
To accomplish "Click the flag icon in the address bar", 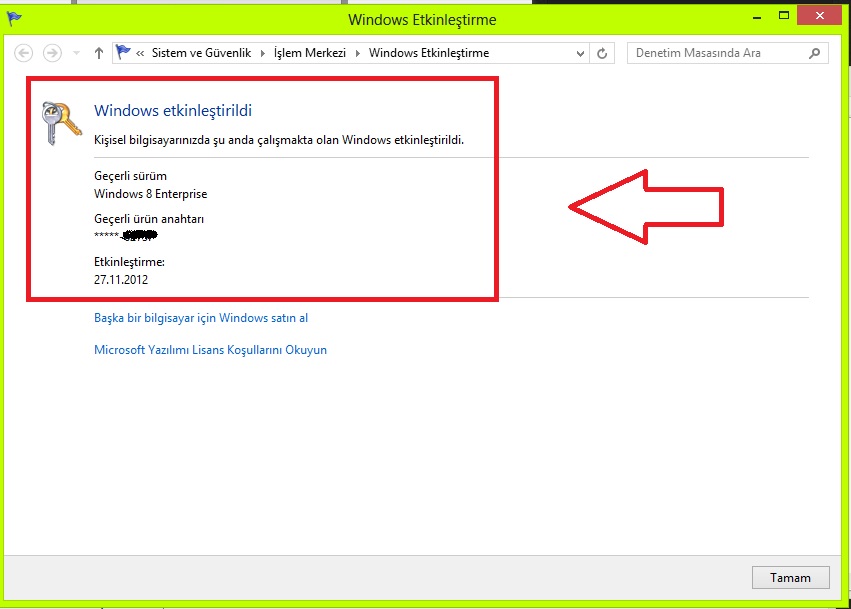I will [123, 53].
